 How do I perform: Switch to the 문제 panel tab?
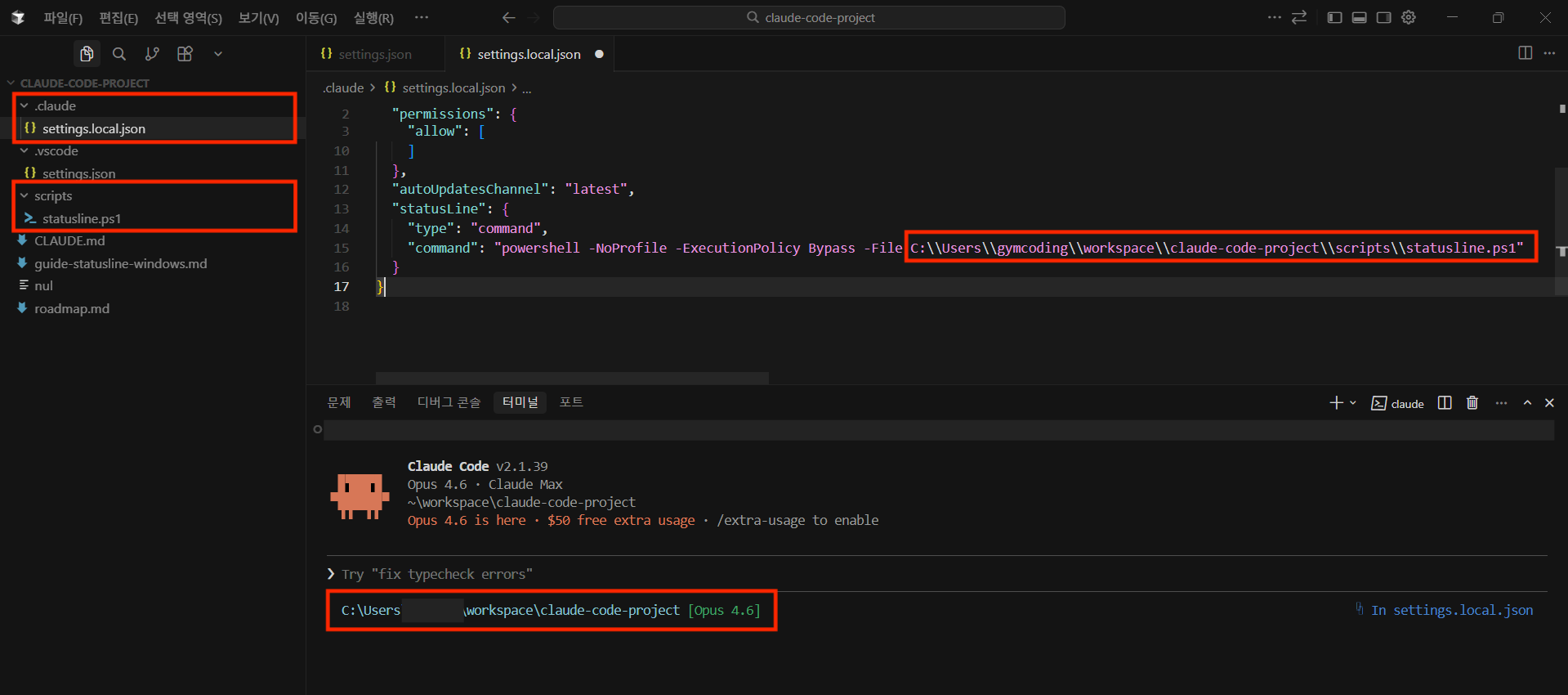339,402
